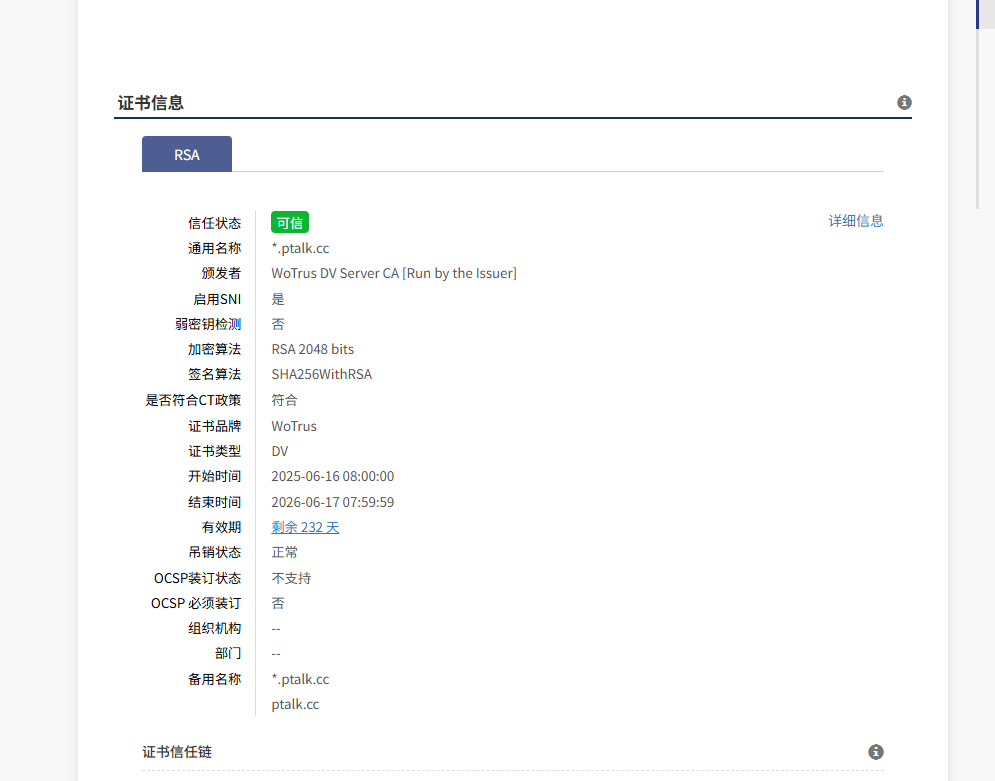Click the DV certificate type value

(x=280, y=451)
